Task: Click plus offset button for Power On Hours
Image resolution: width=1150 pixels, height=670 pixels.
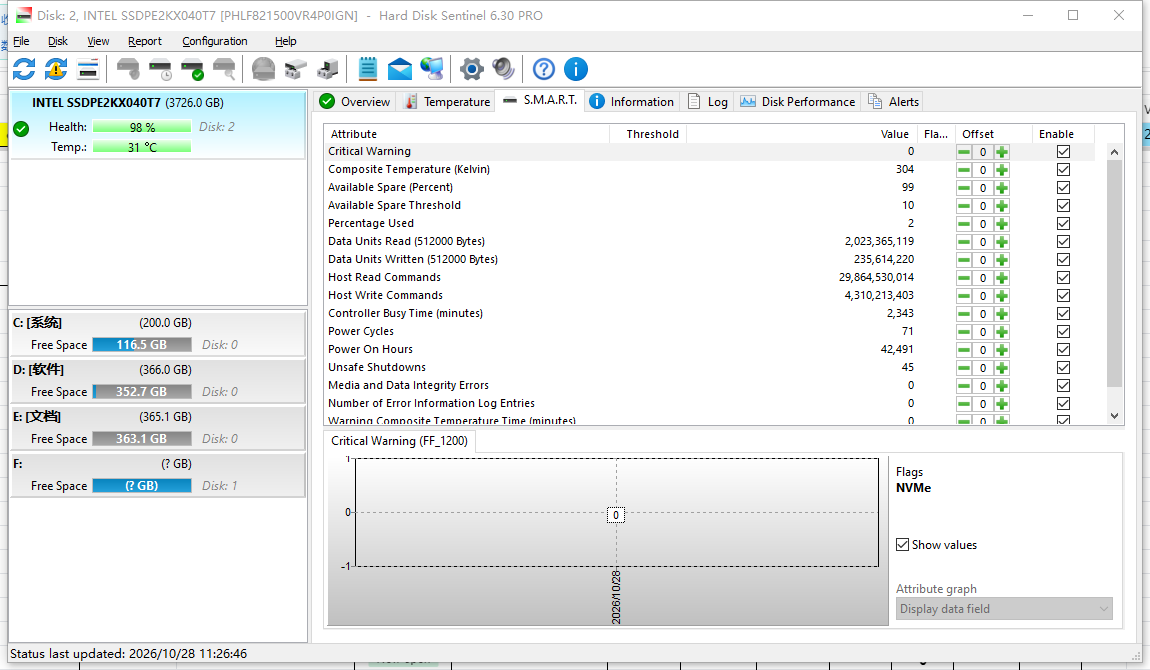Action: [1002, 350]
